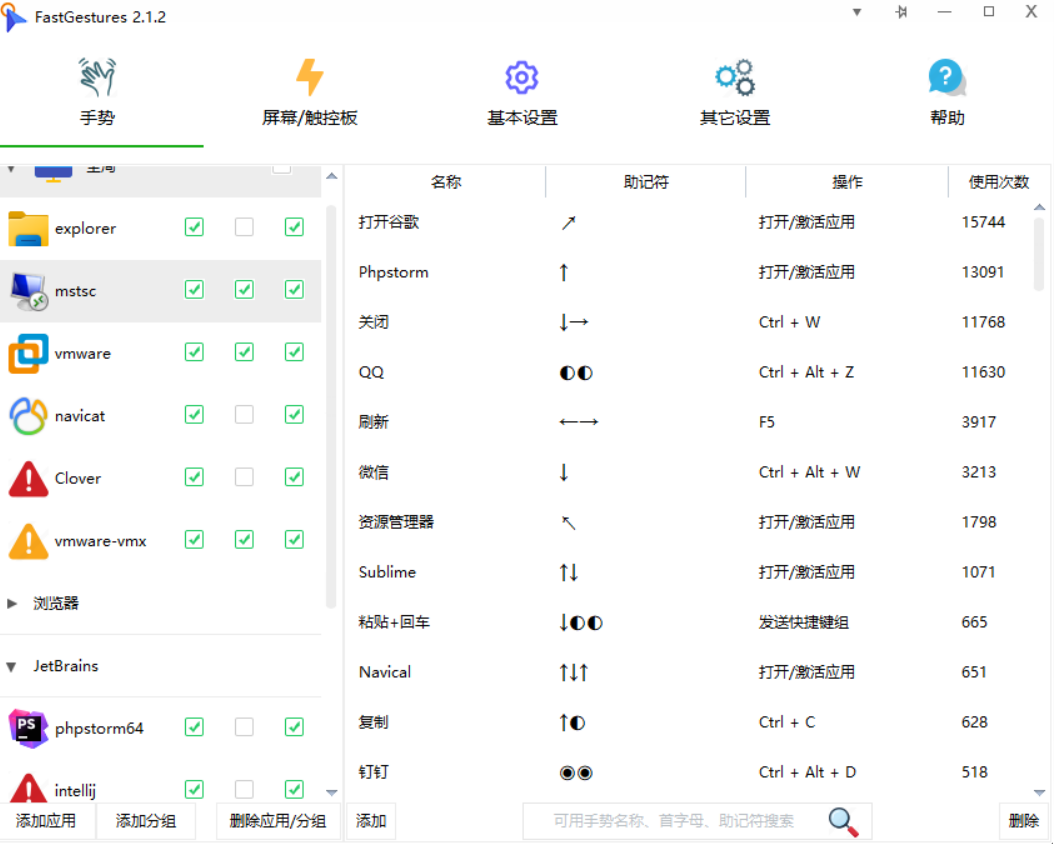Click the 微信 down-arrow gesture symbol
Screen dimensions: 1054x844
[x=564, y=472]
